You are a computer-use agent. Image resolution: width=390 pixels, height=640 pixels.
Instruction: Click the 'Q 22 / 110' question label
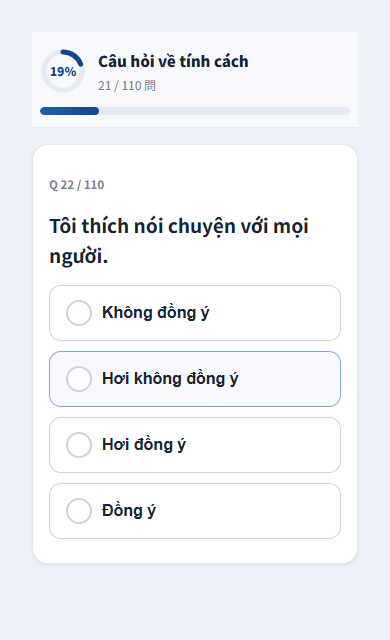[x=77, y=185]
